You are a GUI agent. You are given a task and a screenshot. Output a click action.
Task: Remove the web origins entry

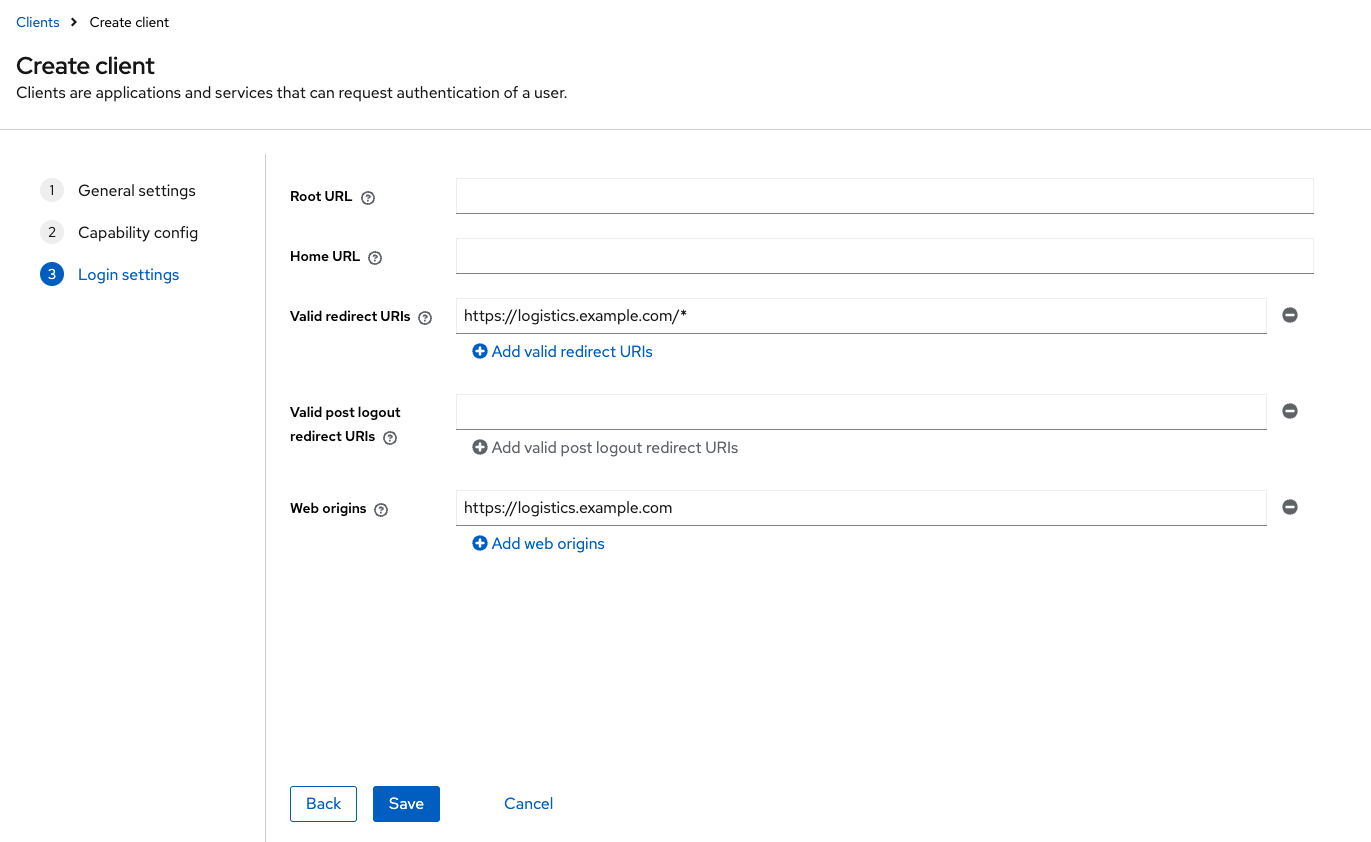coord(1289,507)
